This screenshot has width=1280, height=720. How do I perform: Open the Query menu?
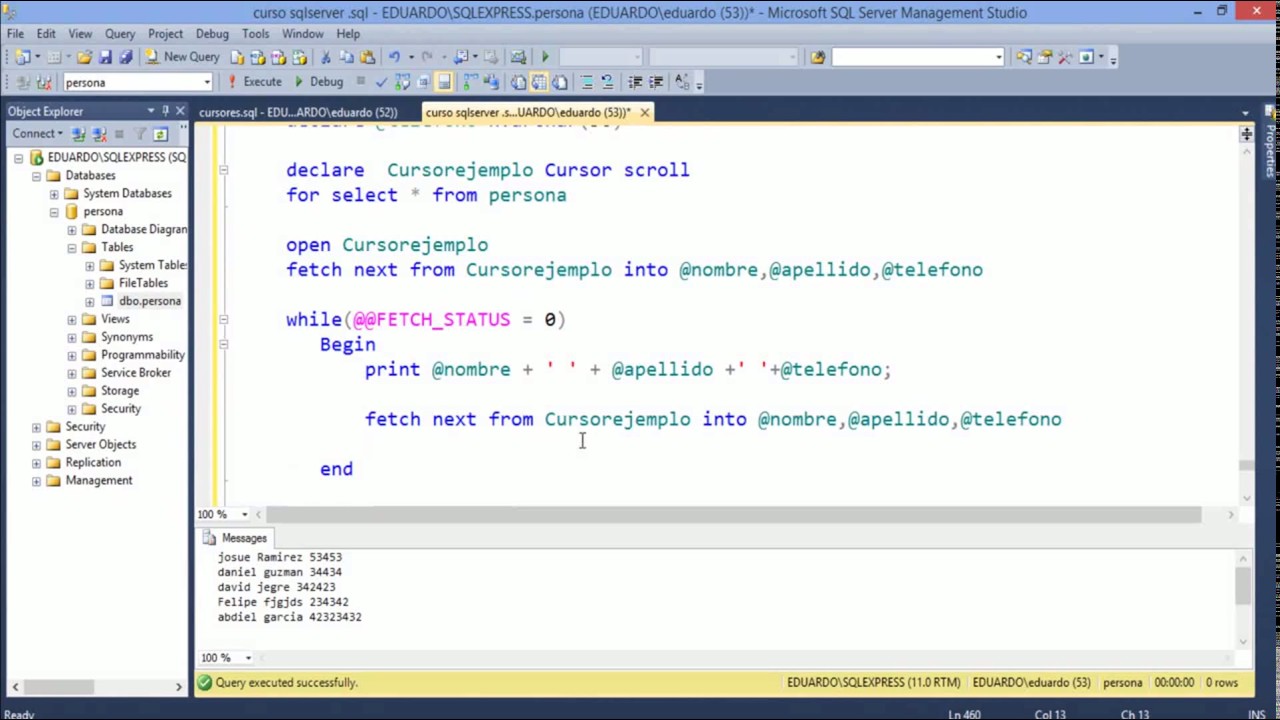pyautogui.click(x=120, y=34)
